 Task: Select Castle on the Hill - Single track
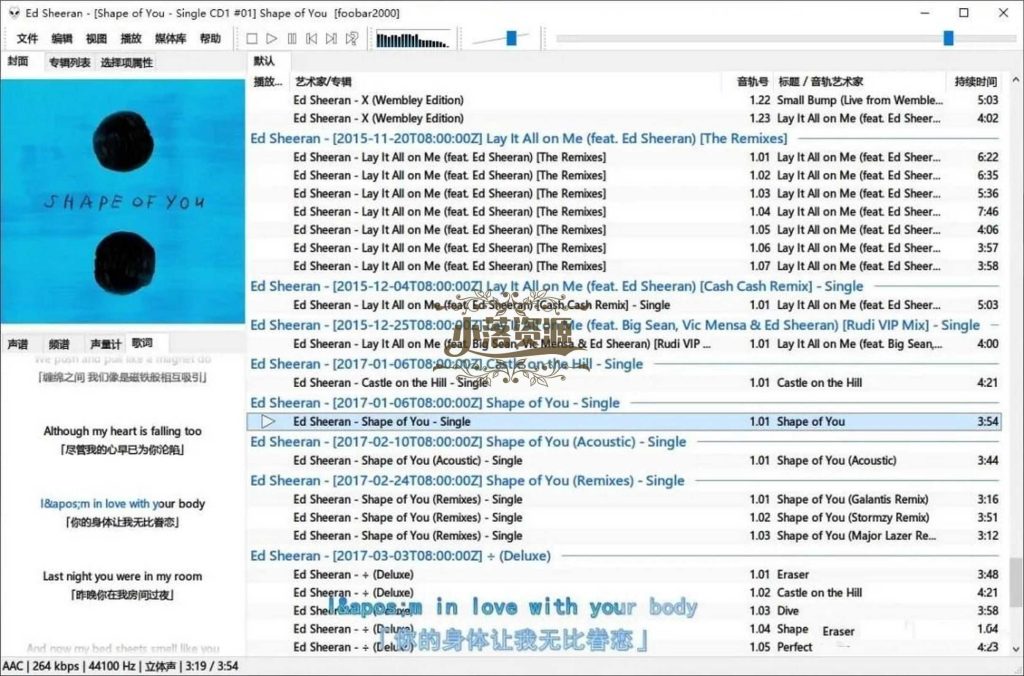[x=624, y=383]
